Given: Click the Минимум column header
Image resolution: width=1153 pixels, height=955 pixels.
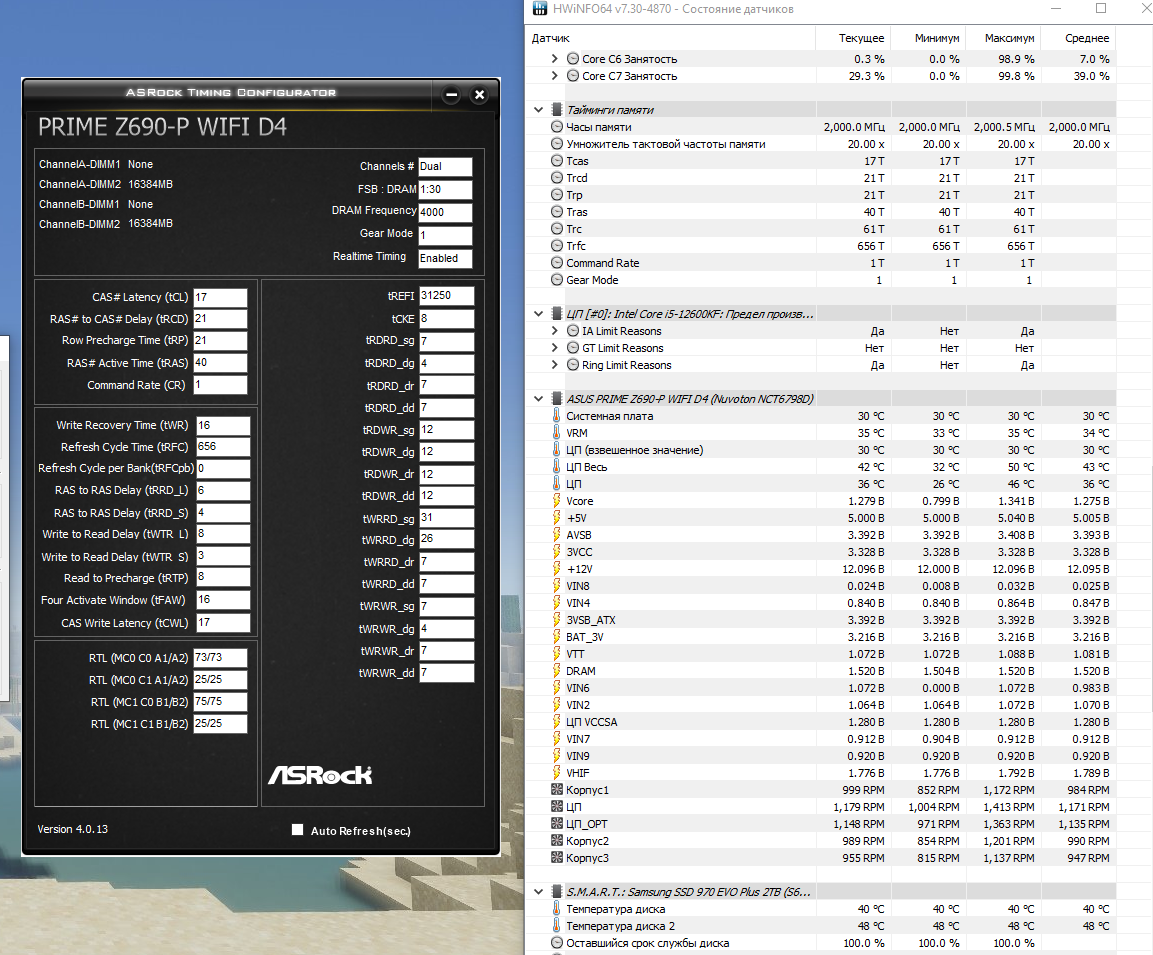Looking at the screenshot, I should click(x=928, y=38).
